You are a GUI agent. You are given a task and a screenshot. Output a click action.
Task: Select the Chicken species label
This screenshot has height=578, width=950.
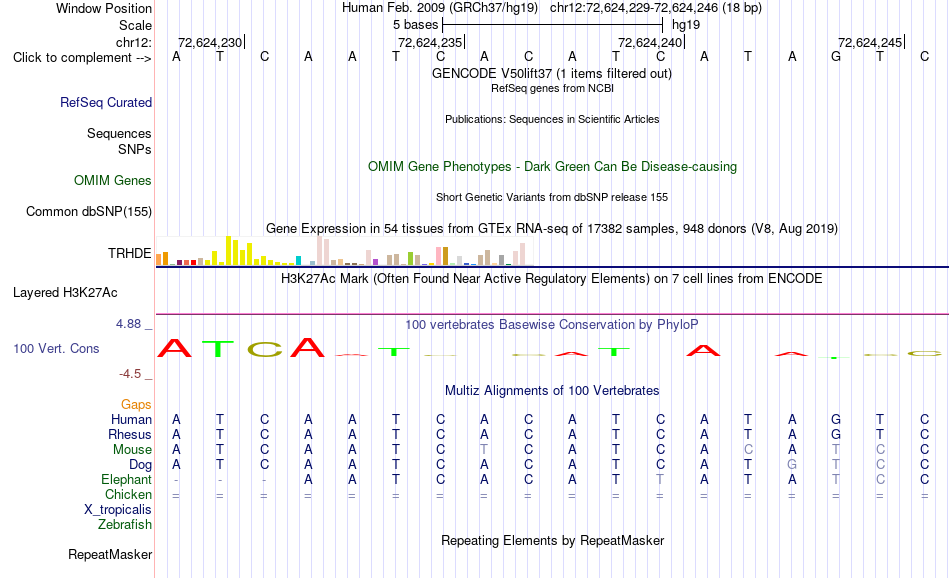[x=128, y=494]
